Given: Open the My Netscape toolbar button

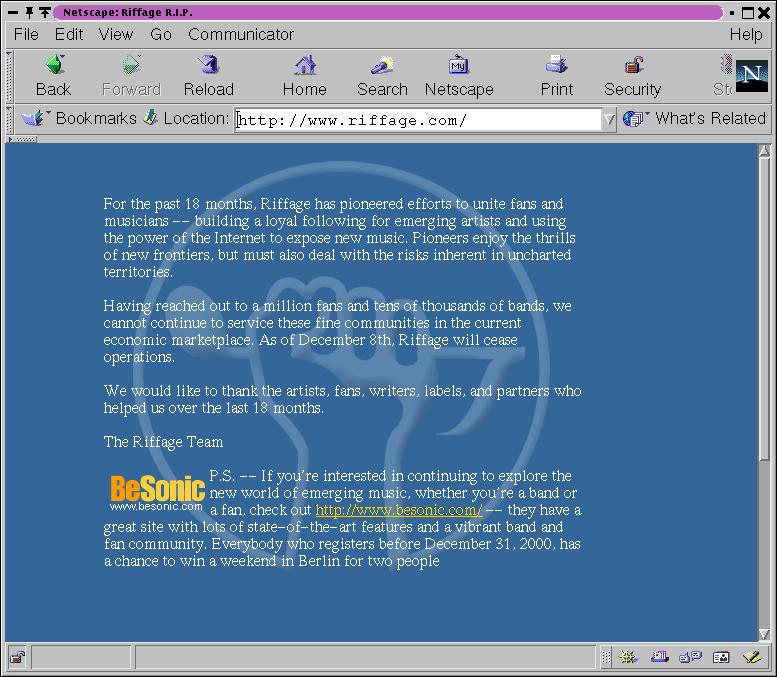Looking at the screenshot, I should point(459,76).
